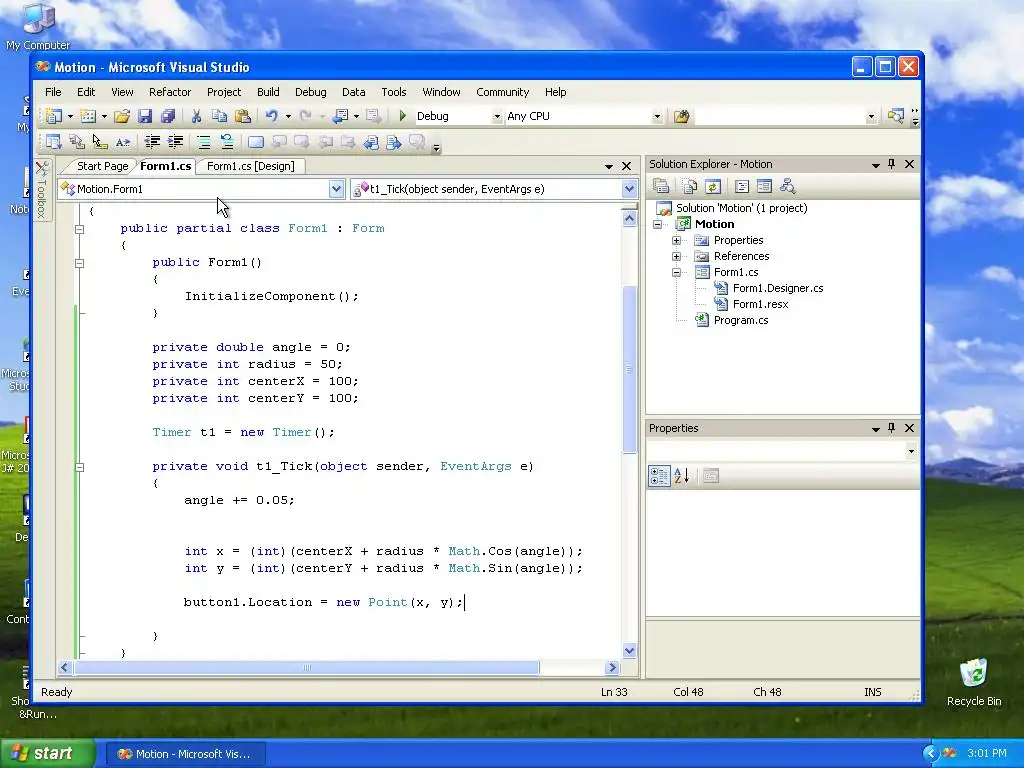Click the New Project toolbar icon
1024x768 pixels.
coord(53,116)
